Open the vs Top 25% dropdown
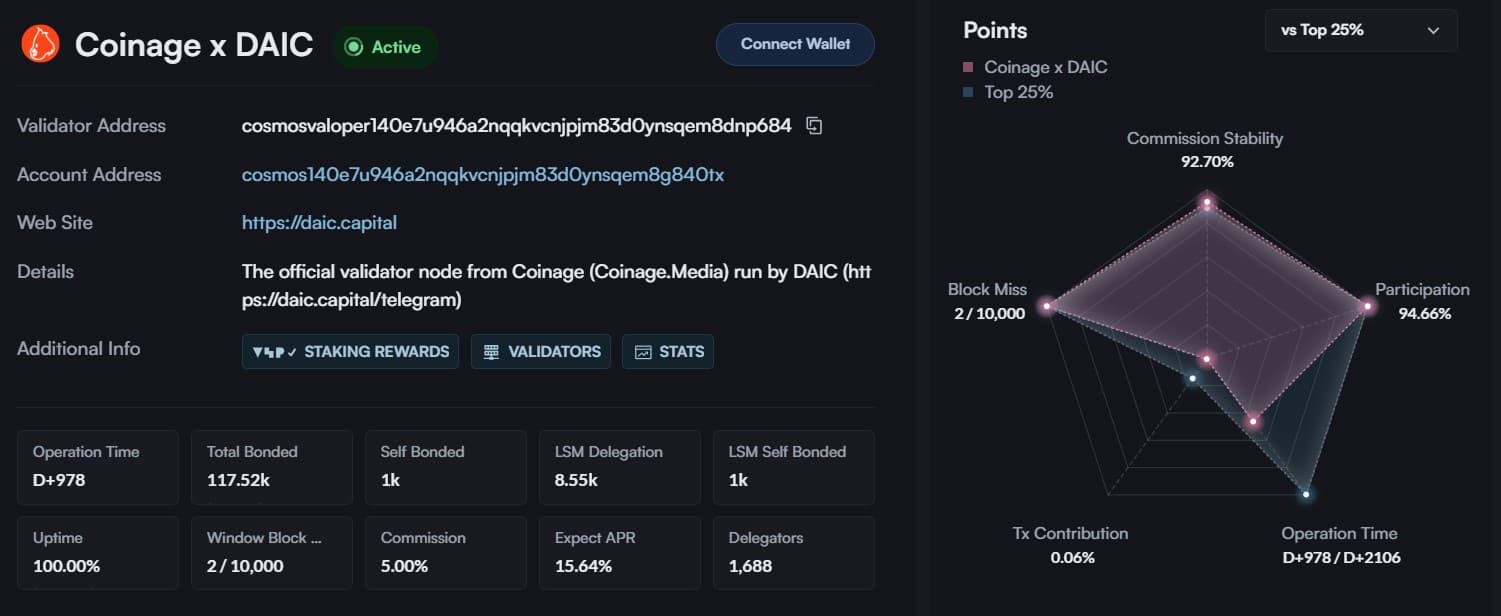 1360,30
